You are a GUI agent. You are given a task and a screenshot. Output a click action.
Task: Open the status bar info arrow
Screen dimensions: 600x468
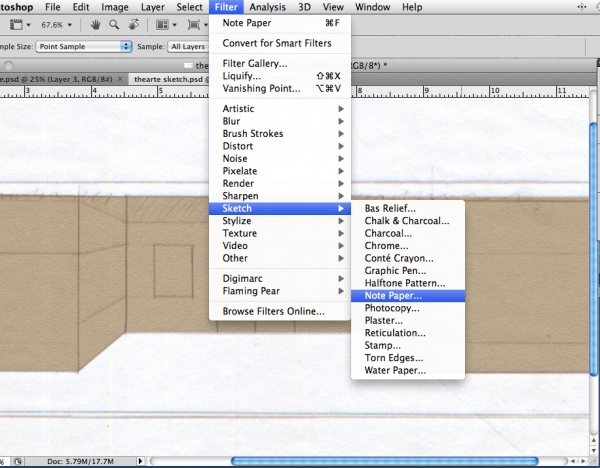pyautogui.click(x=140, y=461)
